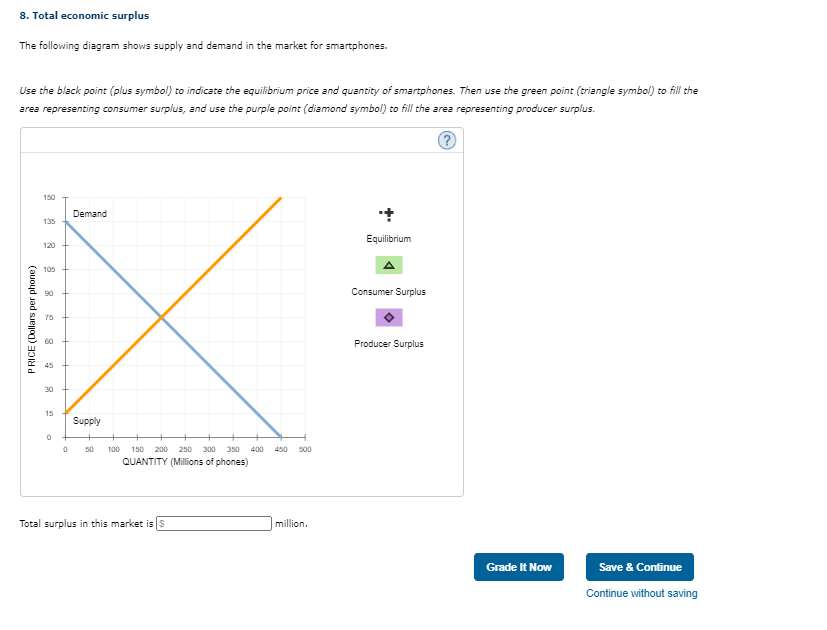Open Continue without saving link
Viewport: 827px width, 630px height.
tap(639, 593)
